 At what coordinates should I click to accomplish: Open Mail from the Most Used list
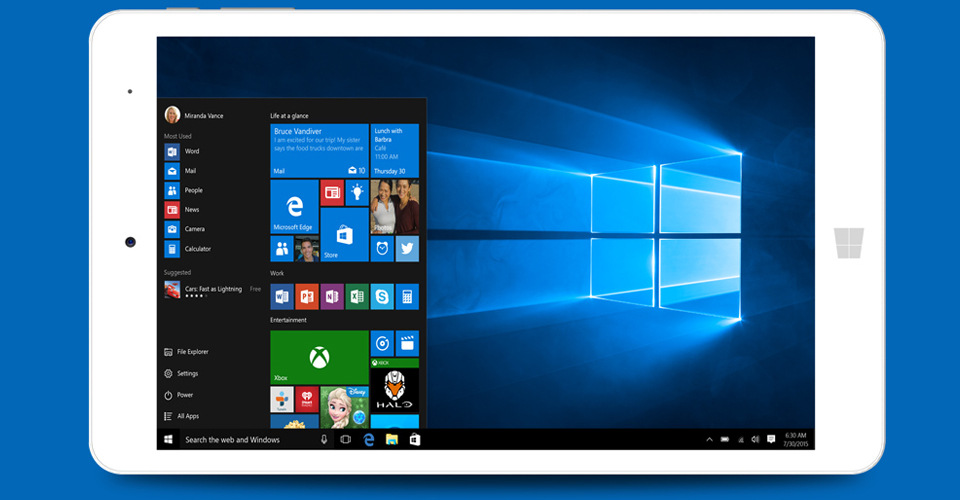(181, 171)
